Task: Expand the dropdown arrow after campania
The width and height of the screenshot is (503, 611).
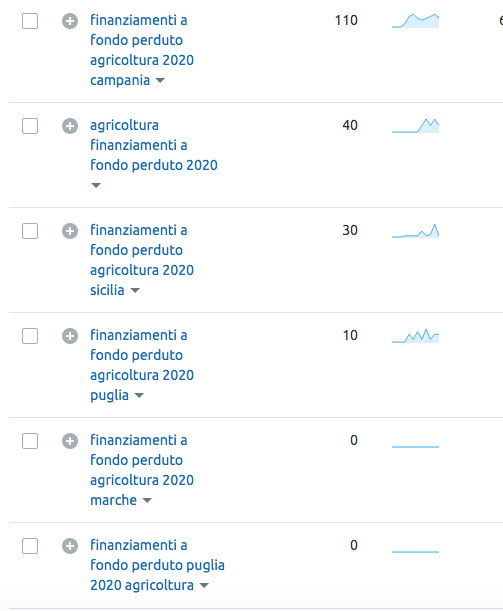Action: [160, 81]
